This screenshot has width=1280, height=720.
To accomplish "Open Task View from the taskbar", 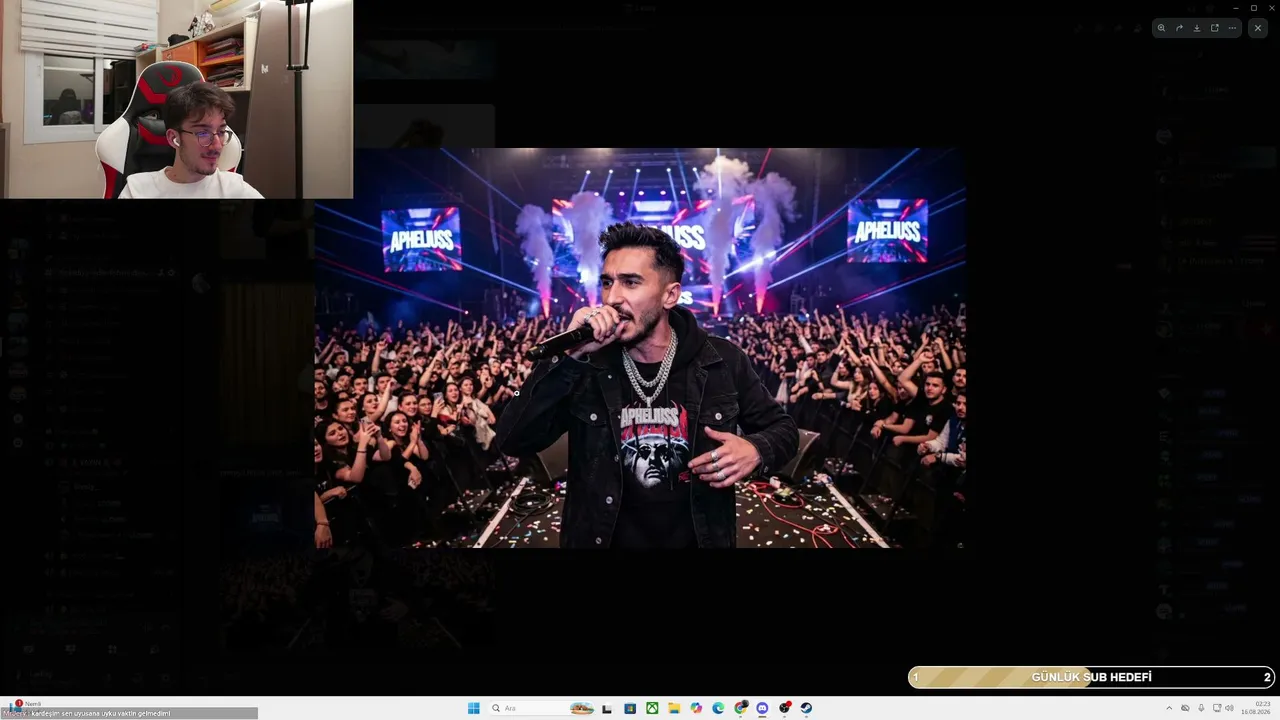I will pos(607,708).
